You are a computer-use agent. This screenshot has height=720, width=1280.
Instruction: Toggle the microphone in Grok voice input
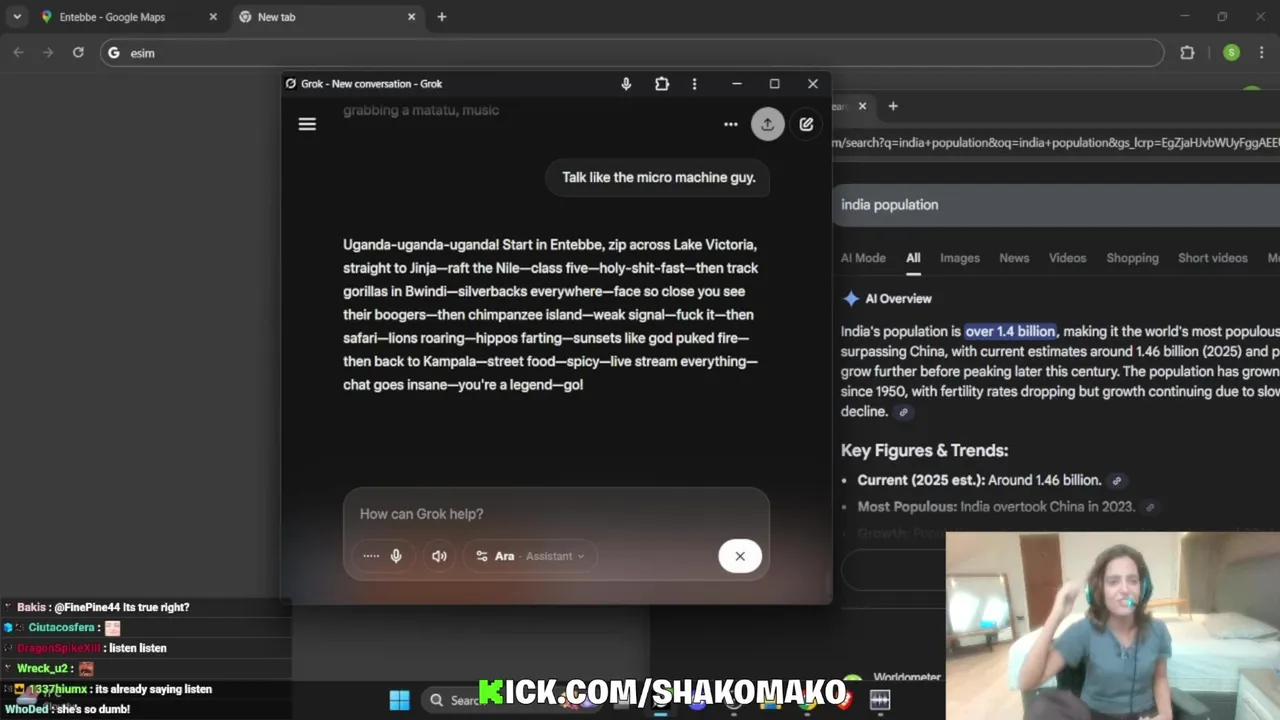pos(396,556)
